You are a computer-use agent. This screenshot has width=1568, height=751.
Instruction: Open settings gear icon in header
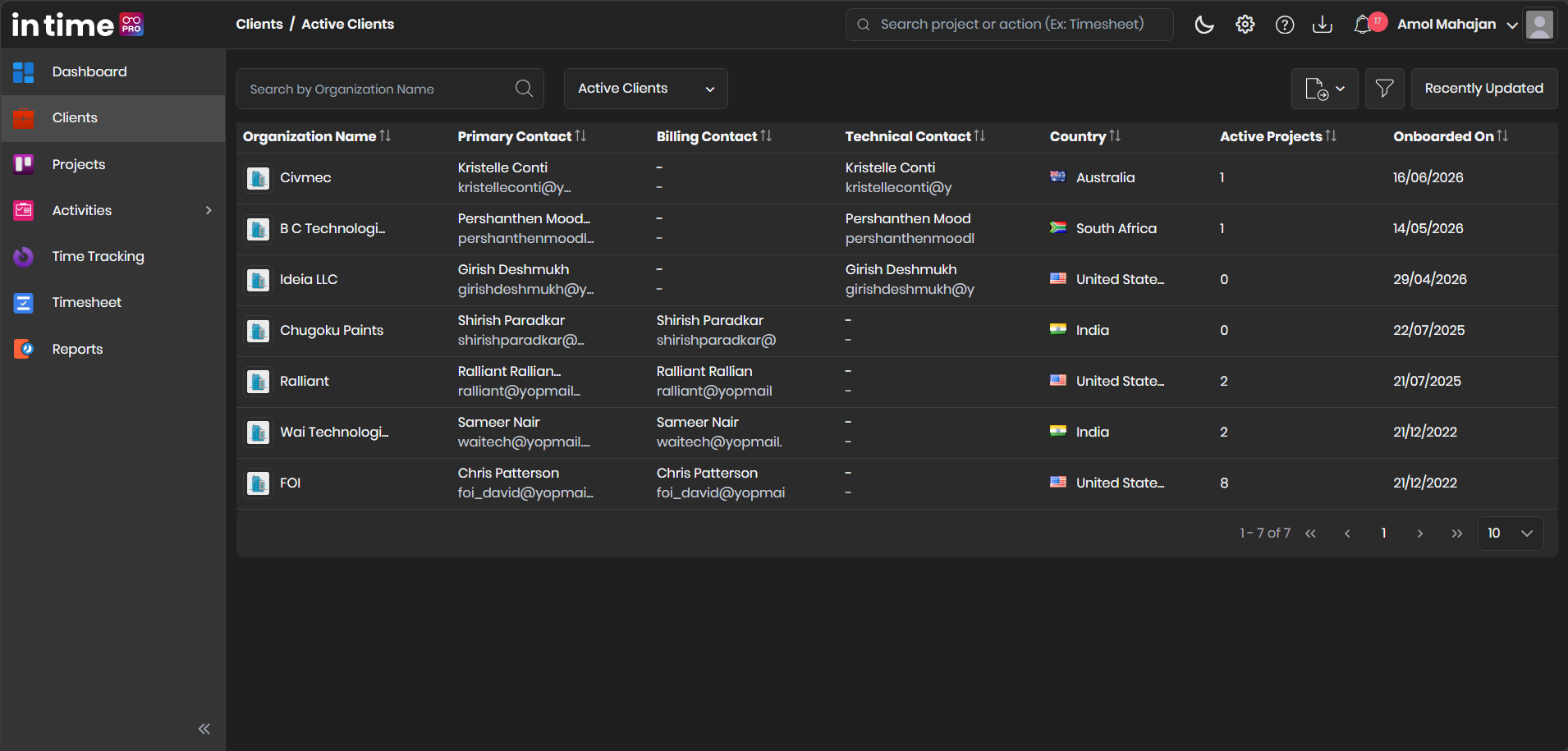coord(1245,25)
